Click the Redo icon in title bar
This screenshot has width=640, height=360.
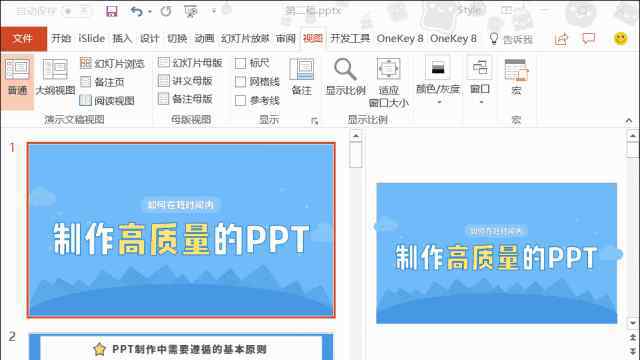tap(166, 11)
